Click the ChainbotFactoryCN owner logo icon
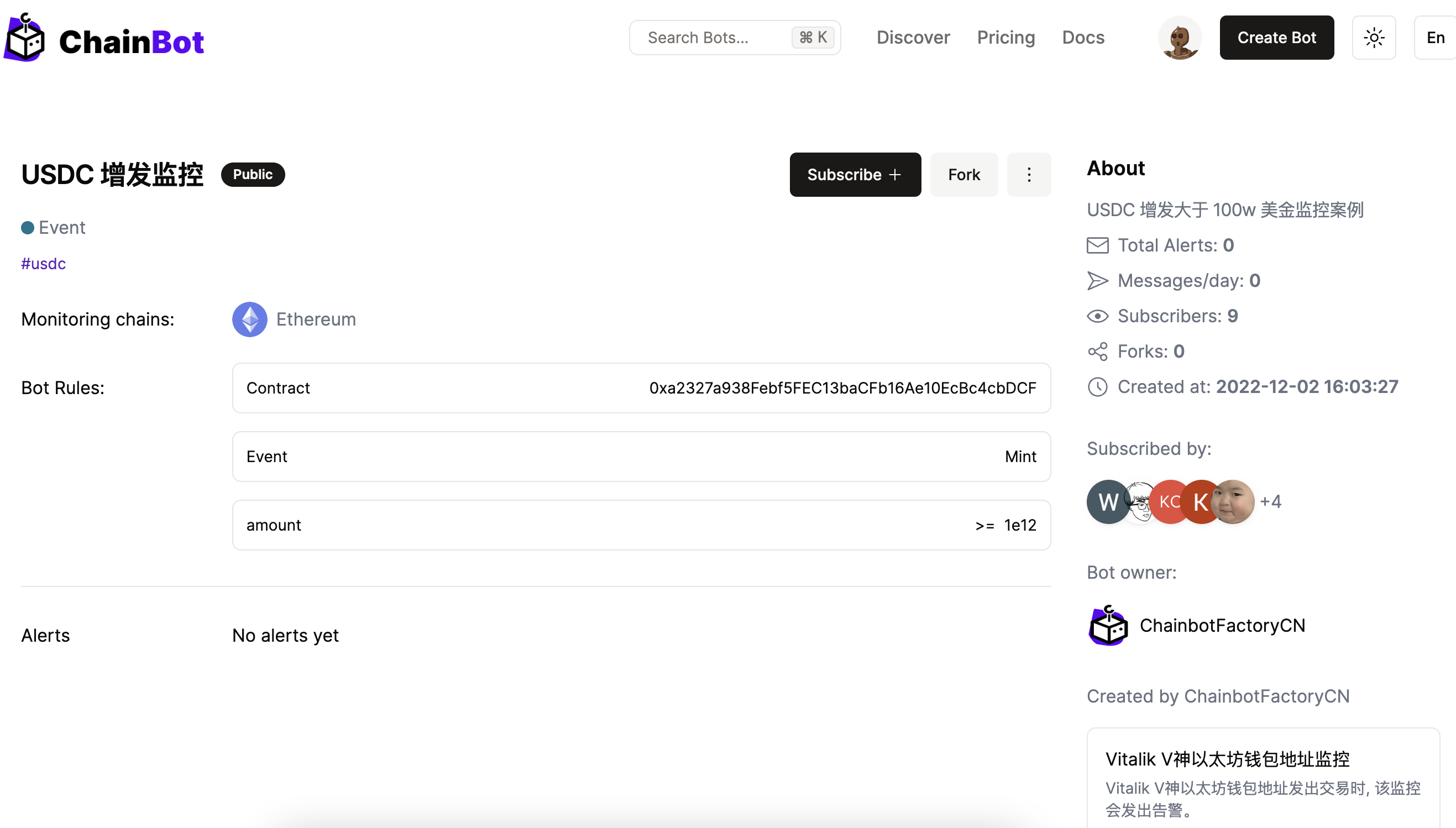 pyautogui.click(x=1108, y=626)
